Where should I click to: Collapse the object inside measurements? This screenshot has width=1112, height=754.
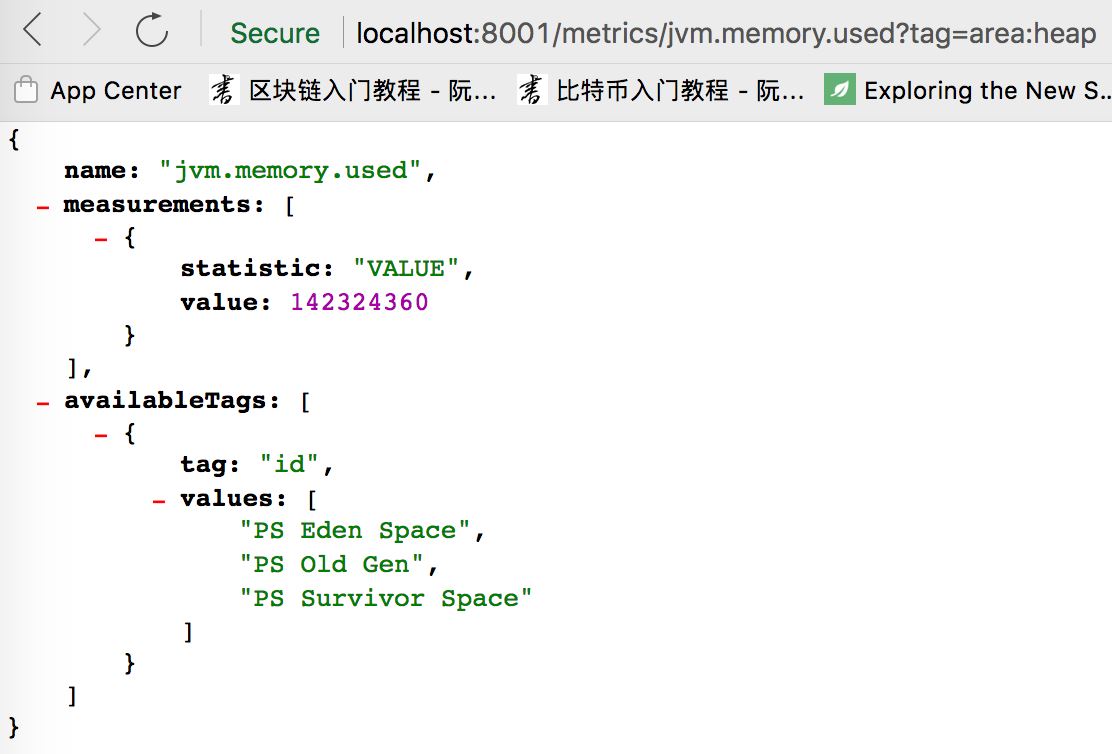click(101, 240)
